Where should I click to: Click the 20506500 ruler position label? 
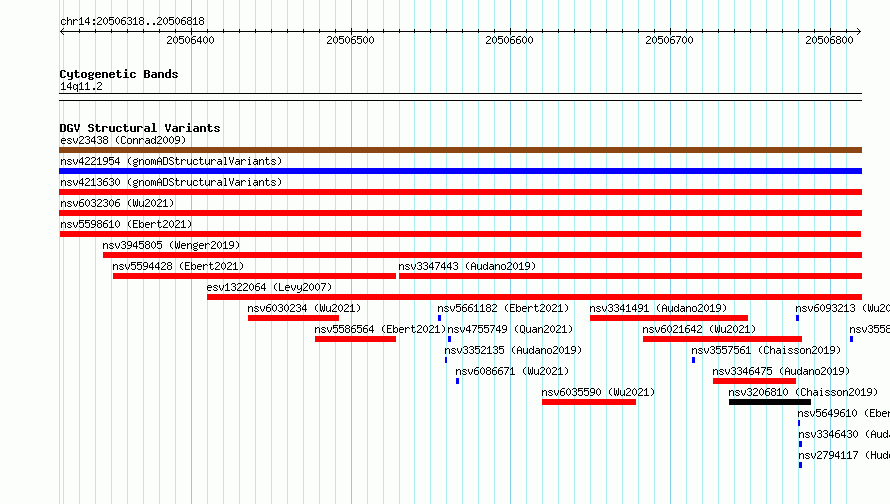tap(350, 40)
